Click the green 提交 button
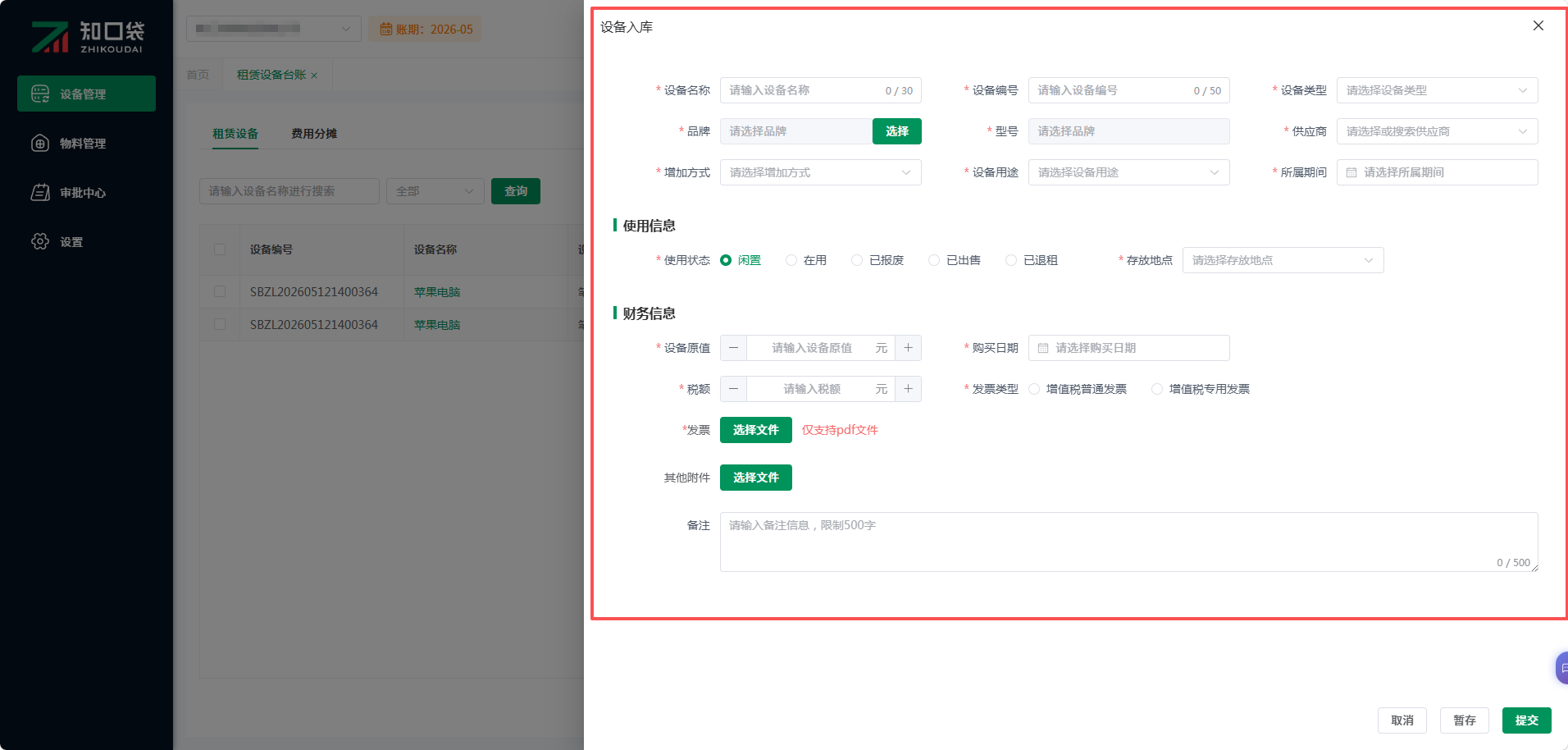Viewport: 1568px width, 750px height. click(x=1526, y=720)
